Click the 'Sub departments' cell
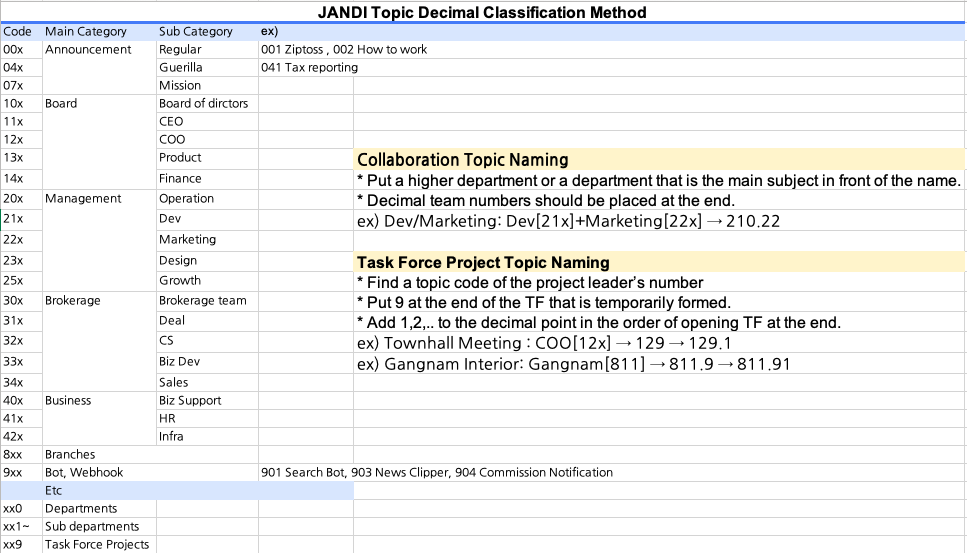Screen dimensions: 967x553 [99, 526]
